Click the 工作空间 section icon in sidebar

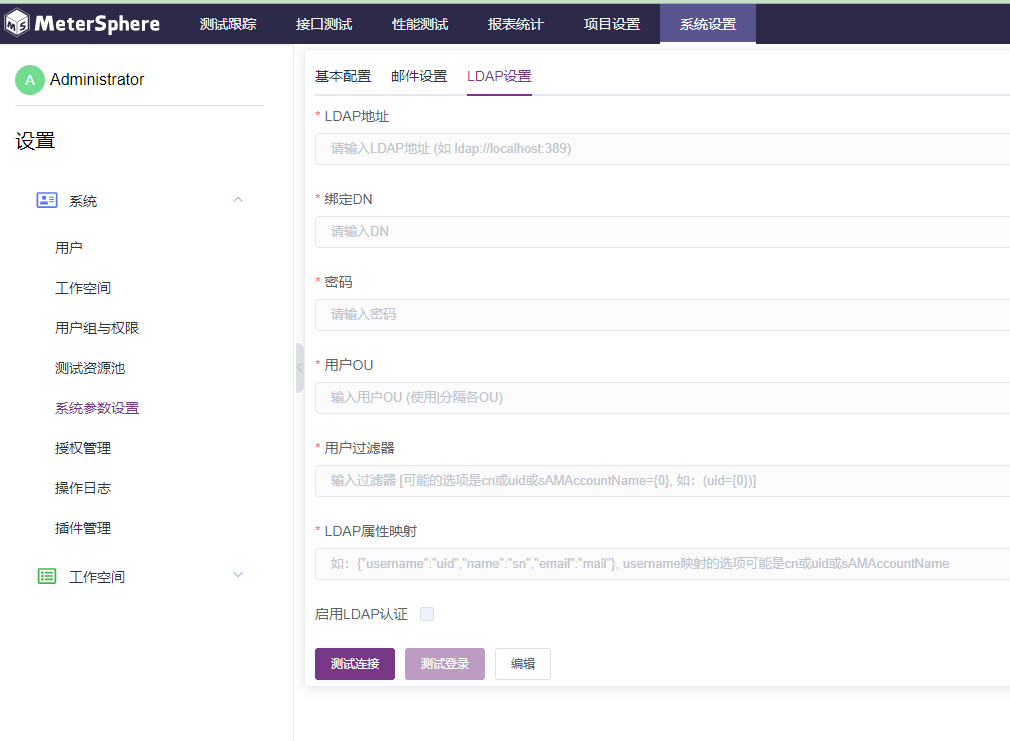(x=46, y=576)
